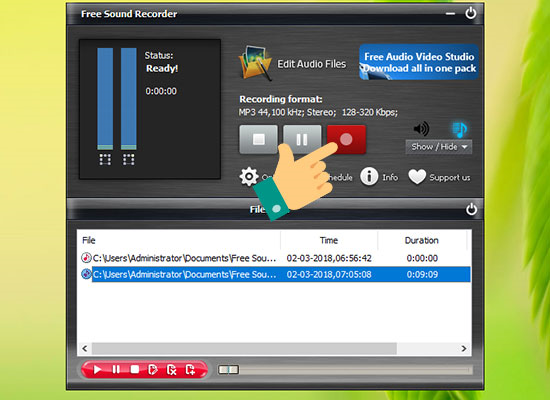Play the selected file in file list
The image size is (550, 400).
pos(97,369)
